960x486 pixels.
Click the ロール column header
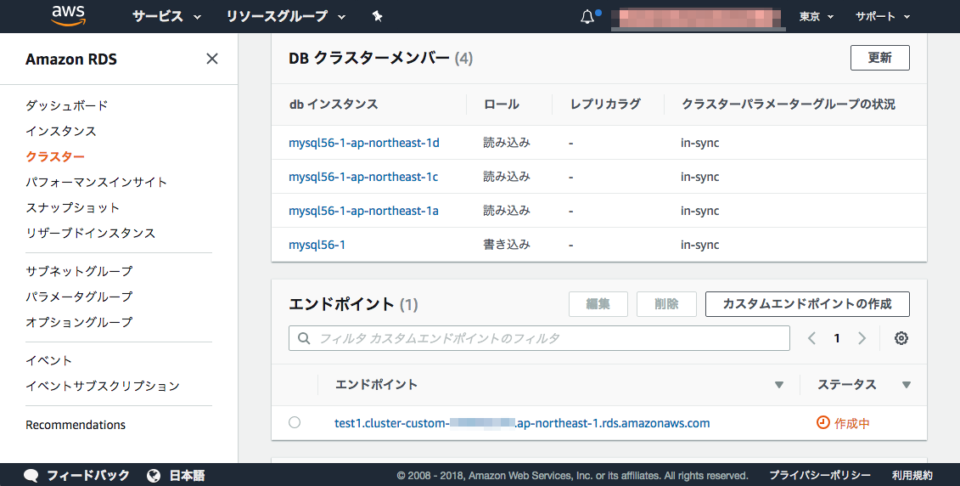tap(501, 104)
